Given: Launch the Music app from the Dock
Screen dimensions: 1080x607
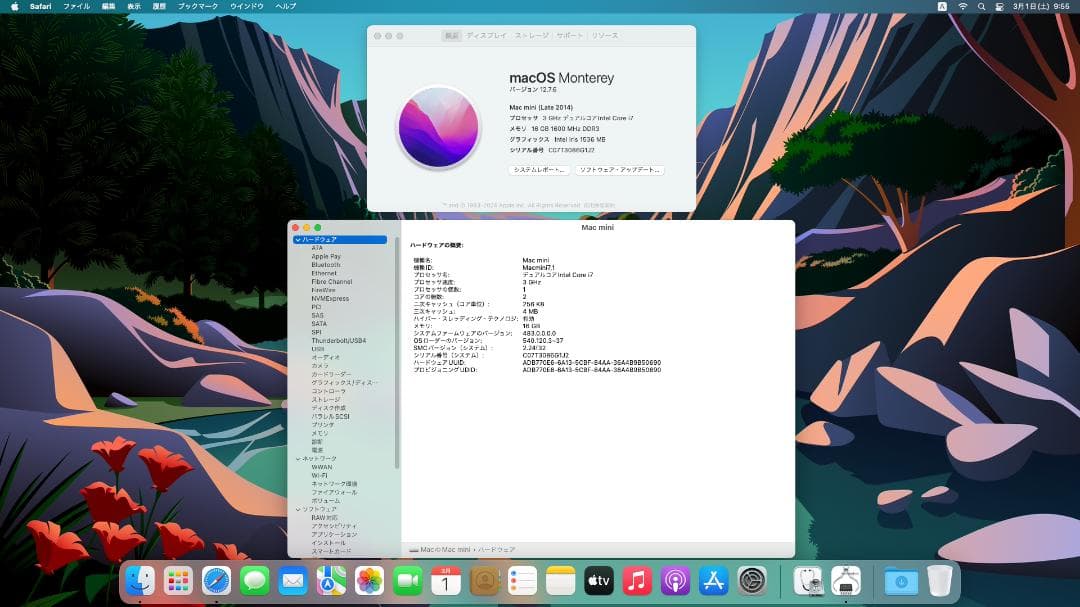Looking at the screenshot, I should pyautogui.click(x=636, y=580).
